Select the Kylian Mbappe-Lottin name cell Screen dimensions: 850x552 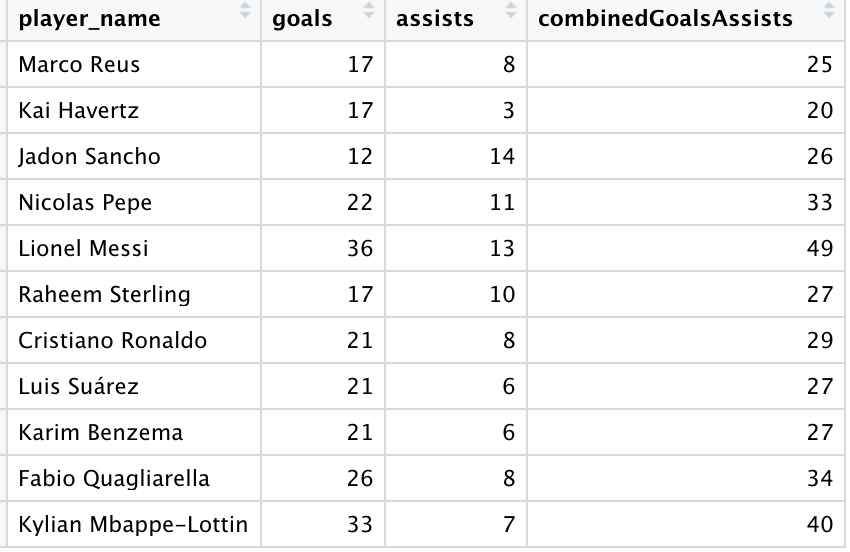pyautogui.click(x=134, y=524)
